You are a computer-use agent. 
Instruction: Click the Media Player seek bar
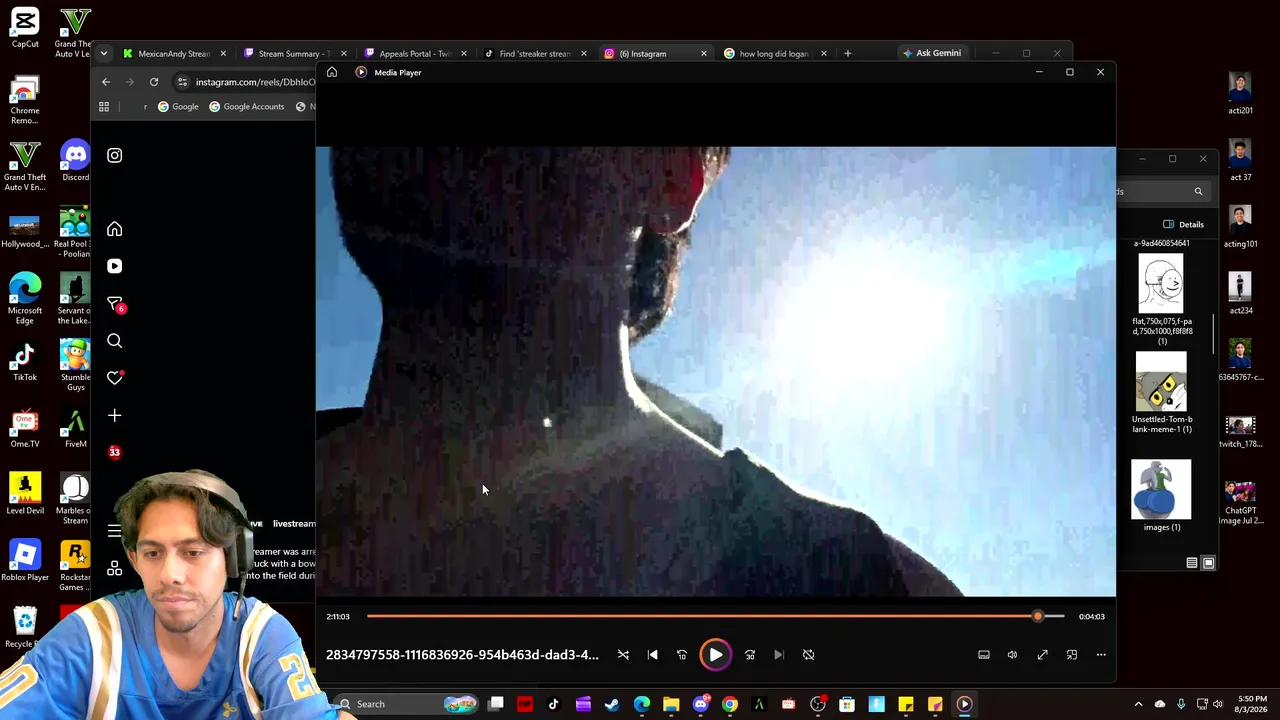point(715,616)
